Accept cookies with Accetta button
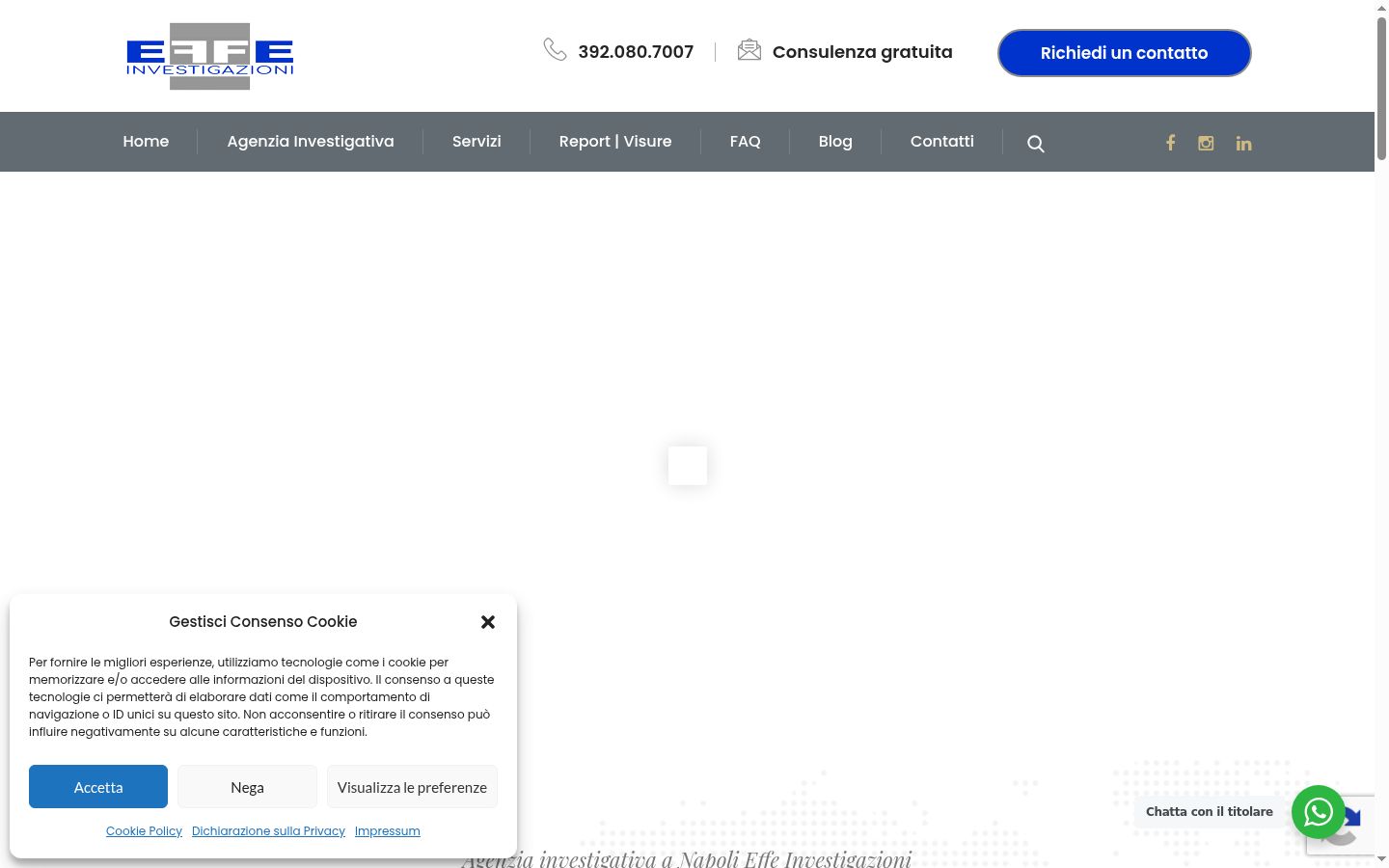This screenshot has height=868, width=1389. click(x=98, y=787)
